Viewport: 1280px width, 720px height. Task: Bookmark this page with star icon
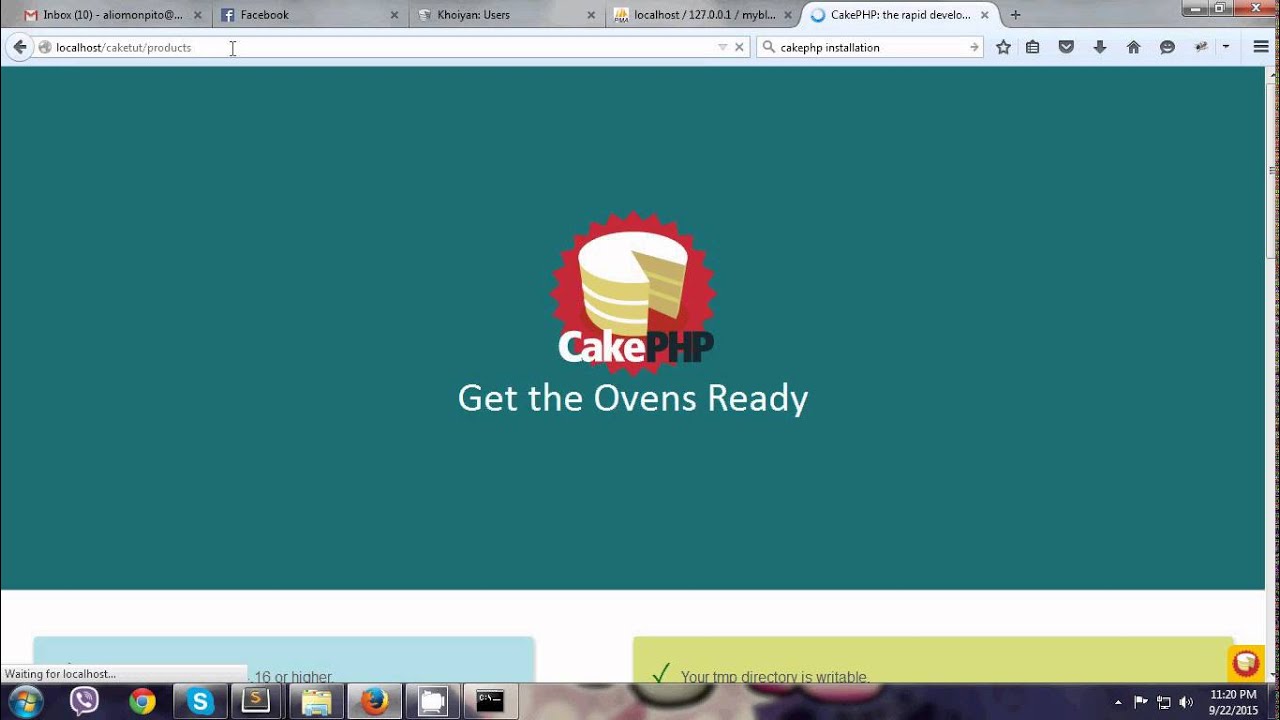[1003, 47]
